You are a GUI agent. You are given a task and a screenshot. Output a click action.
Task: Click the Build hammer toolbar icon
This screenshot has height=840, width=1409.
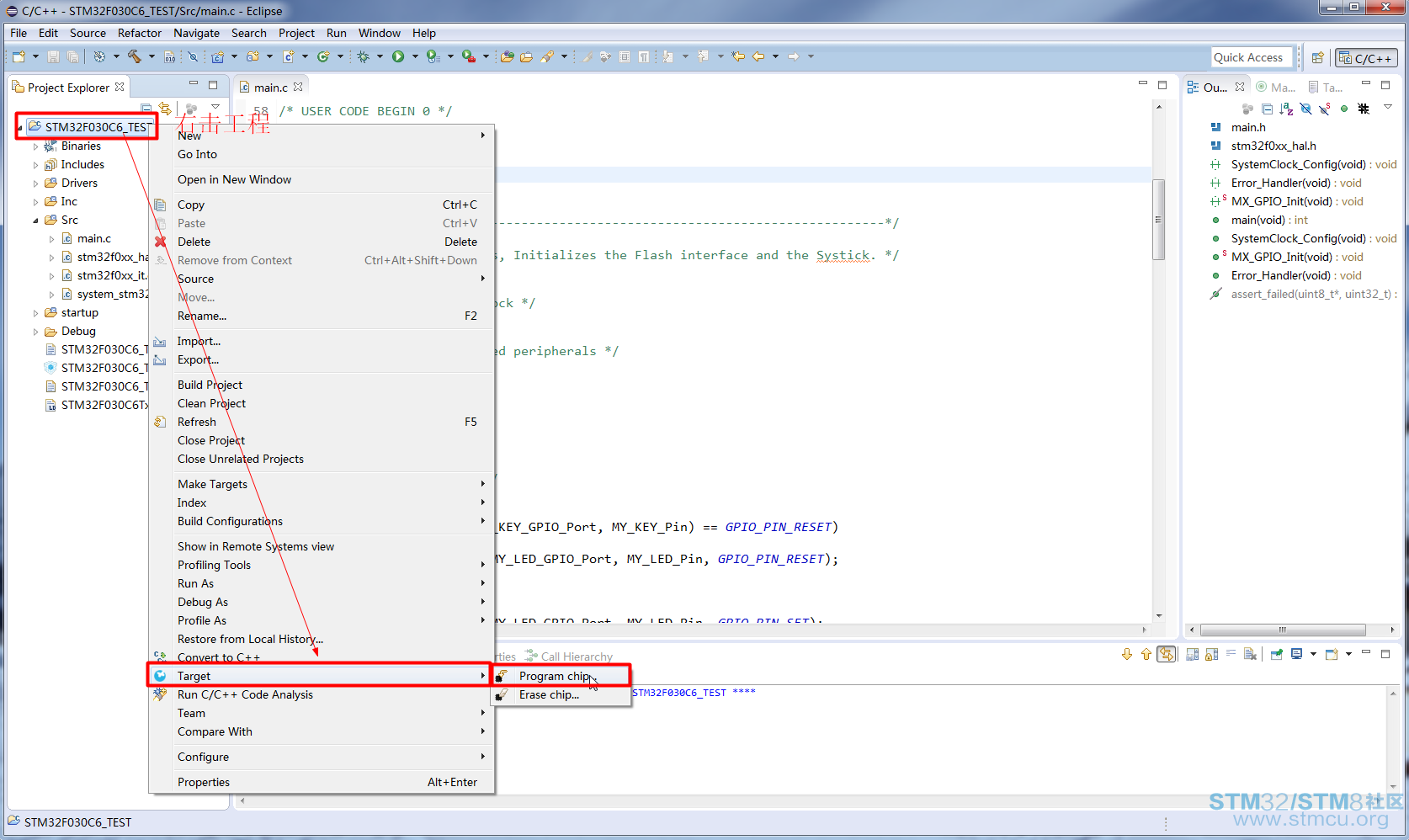click(x=134, y=56)
